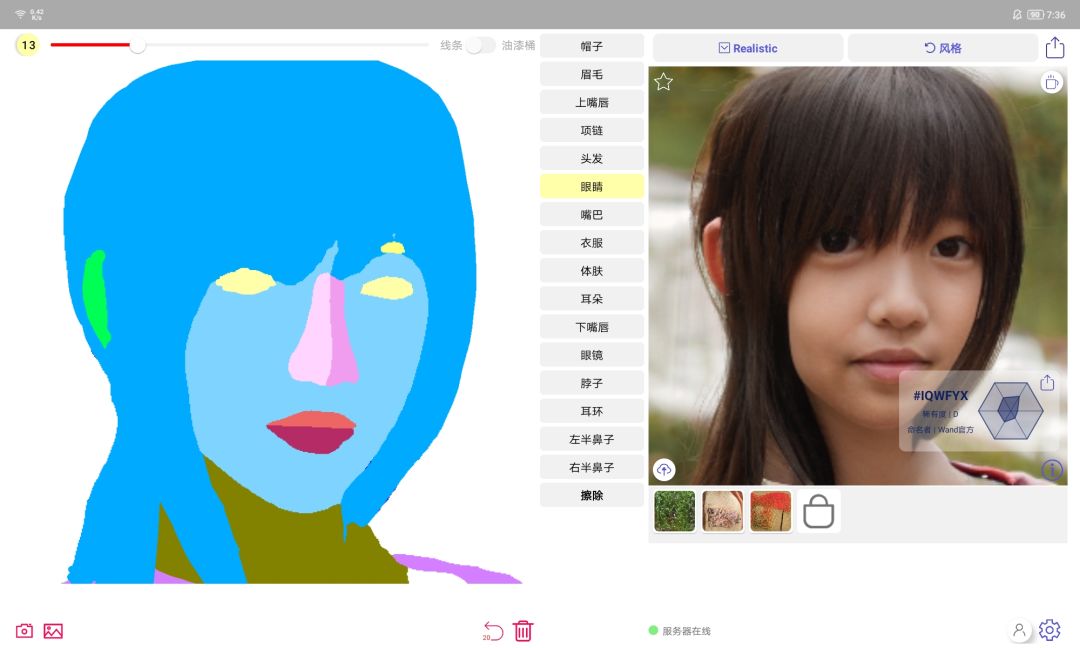Open the user profile icon

pyautogui.click(x=1019, y=629)
